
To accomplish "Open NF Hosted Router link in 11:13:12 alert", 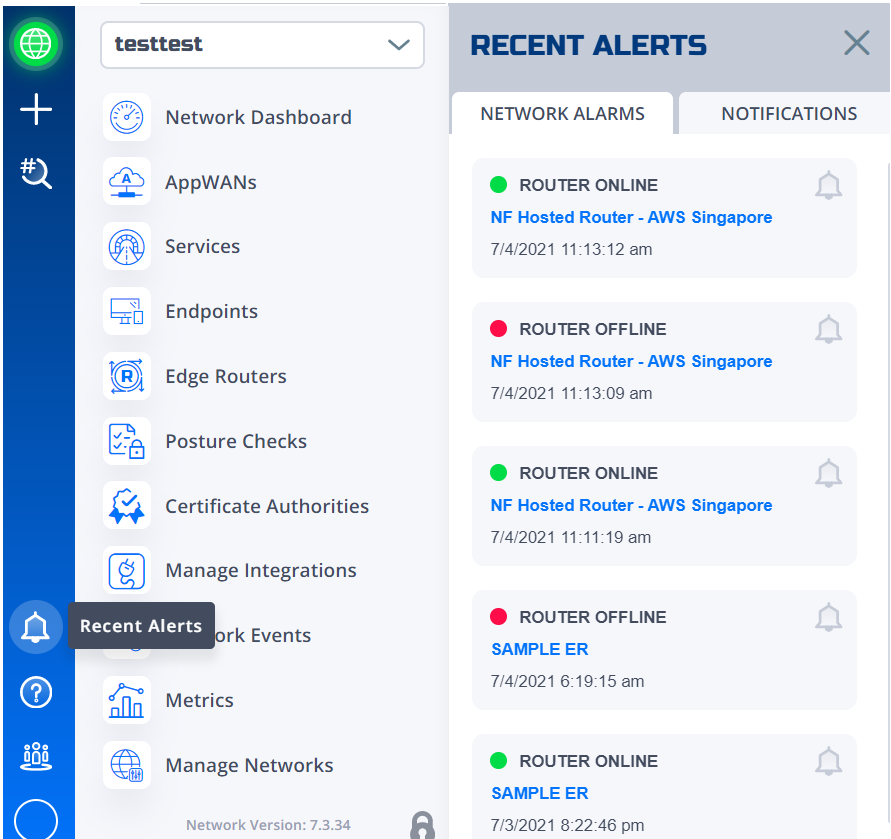I will coord(631,217).
